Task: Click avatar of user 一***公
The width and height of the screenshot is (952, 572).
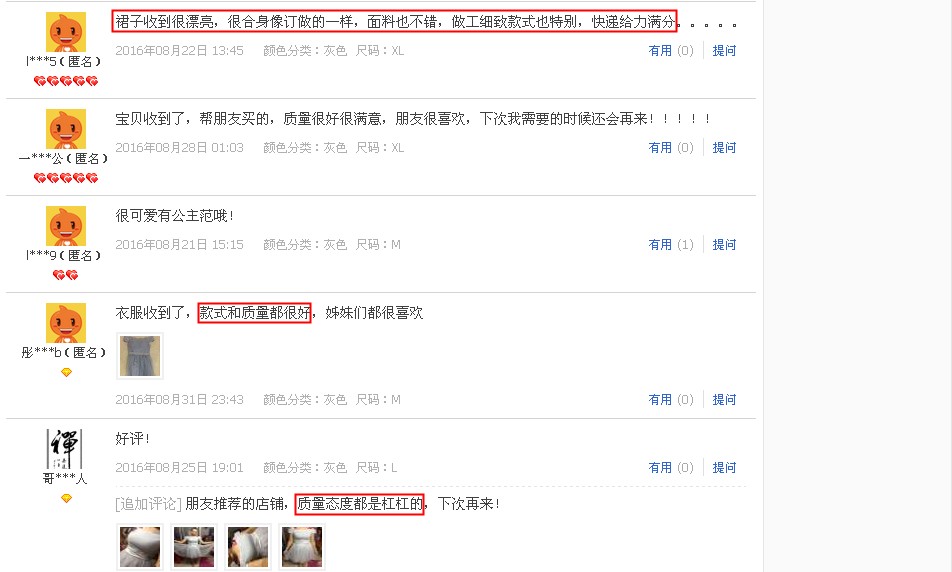Action: tap(66, 129)
